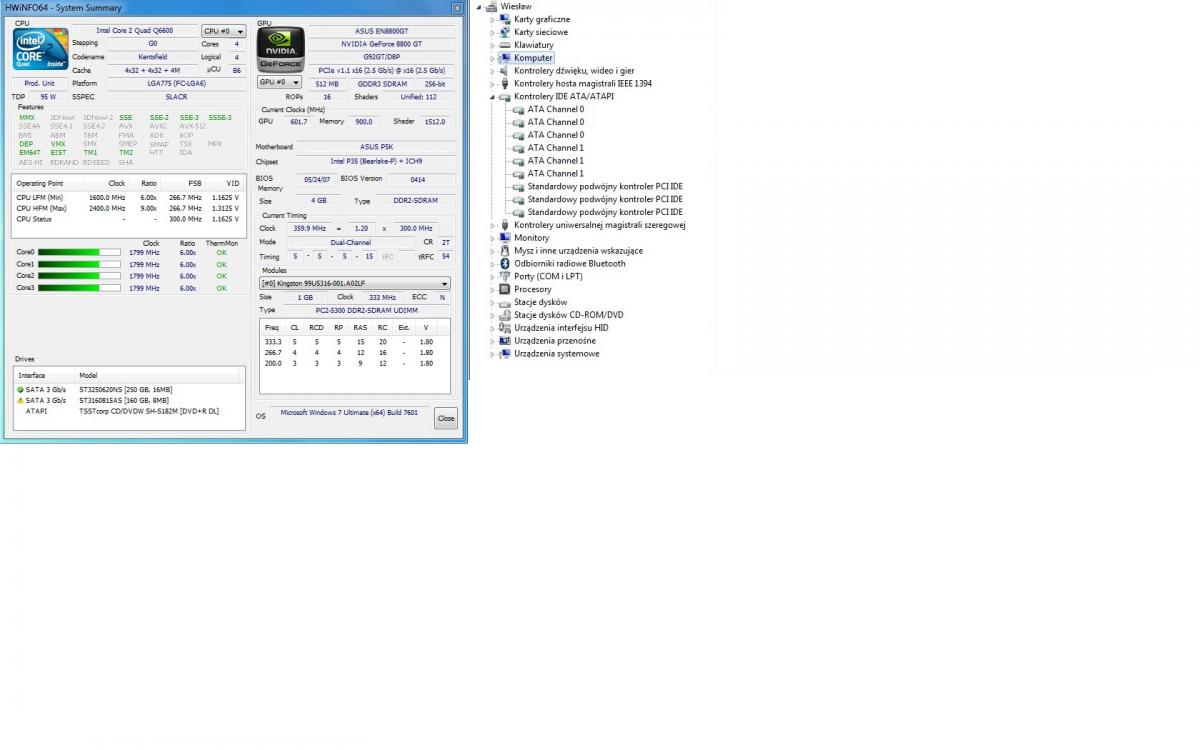Click the Urządzenia przenośne portable devices icon
This screenshot has width=1200, height=750.
click(x=505, y=341)
